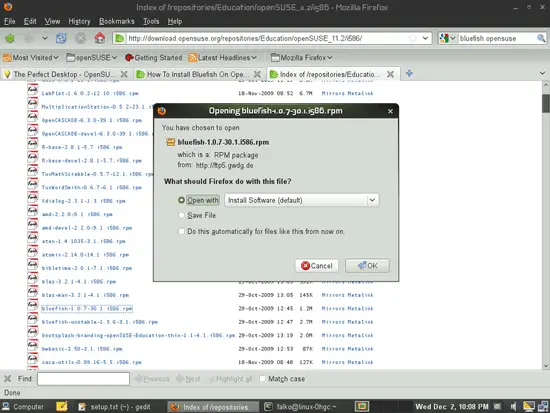Expand the Mozilla Firefox bookmarks folder

[x=302, y=58]
